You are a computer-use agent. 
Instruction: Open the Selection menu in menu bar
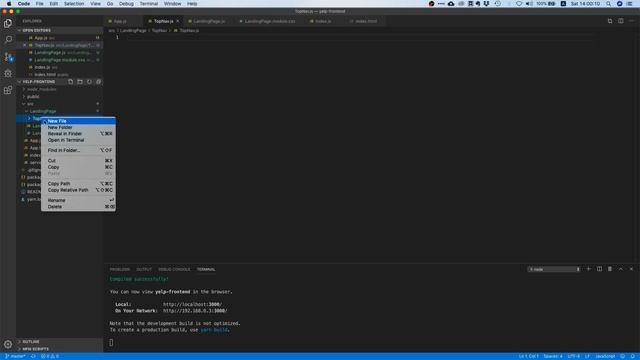click(74, 4)
